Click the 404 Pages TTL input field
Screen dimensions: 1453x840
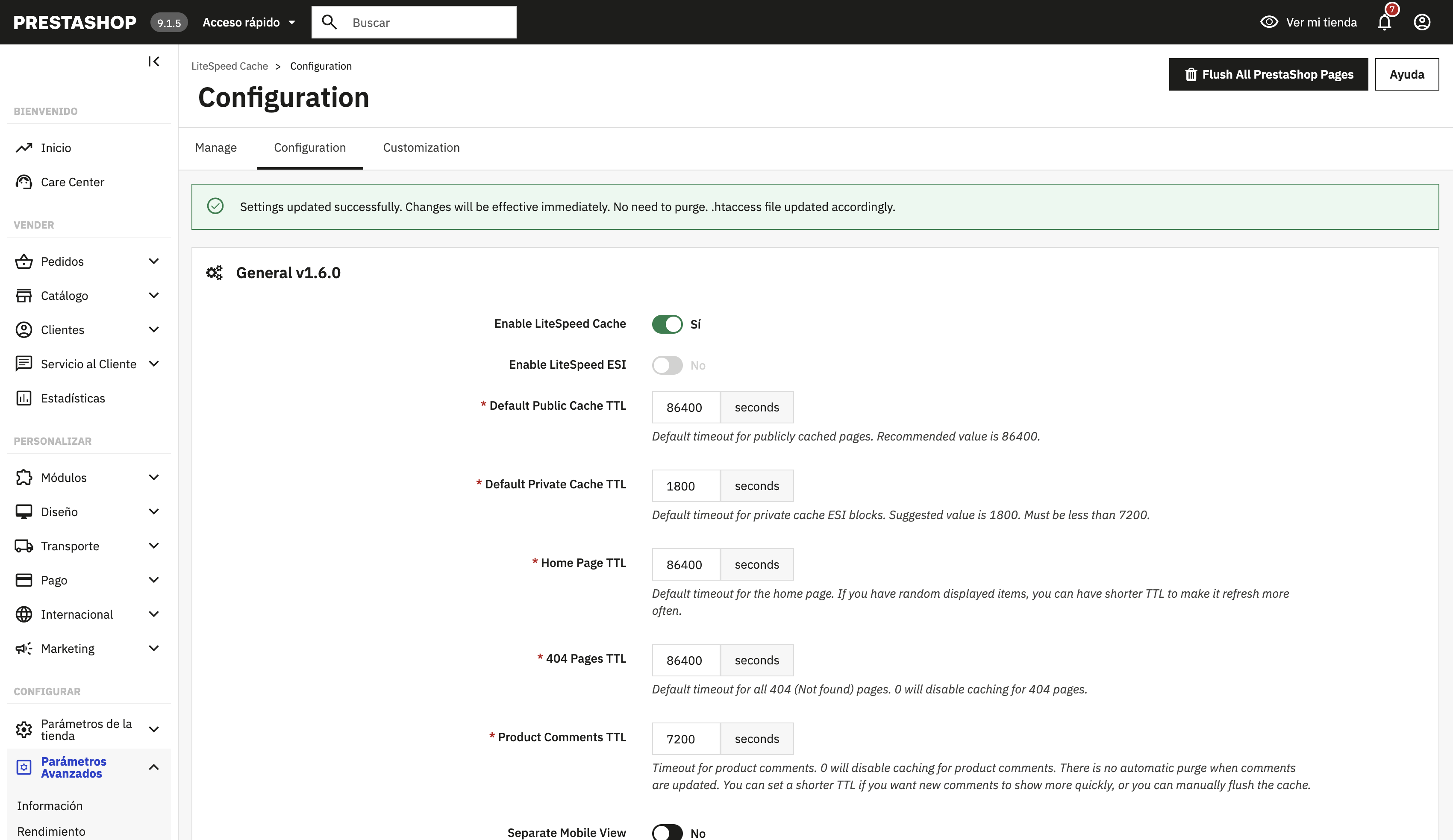[x=685, y=660]
